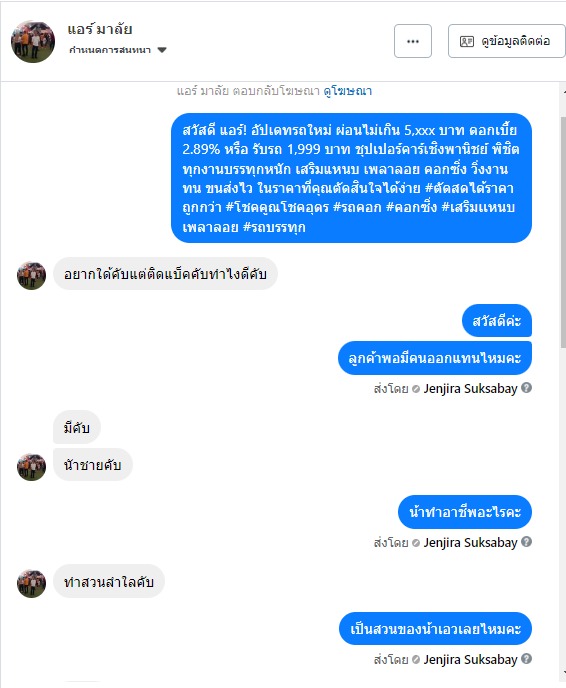Click help icon beside second Jenjira Suksabay label
Image resolution: width=566 pixels, height=688 pixels.
coord(527,542)
